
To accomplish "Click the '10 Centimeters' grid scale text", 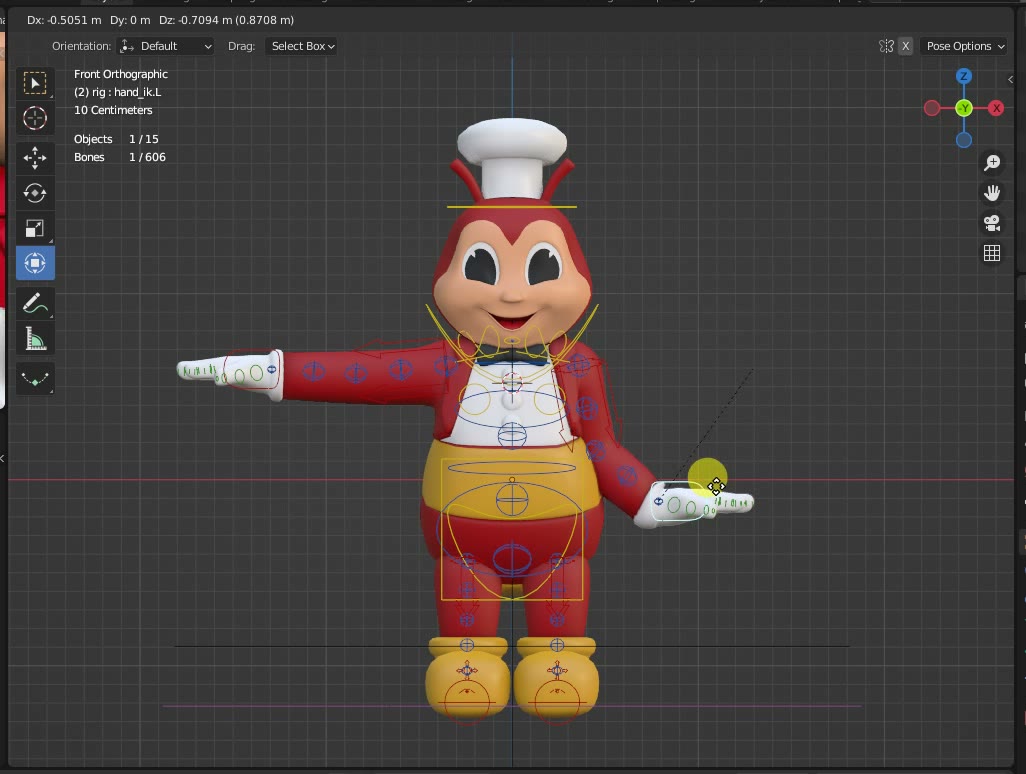I will (x=113, y=110).
